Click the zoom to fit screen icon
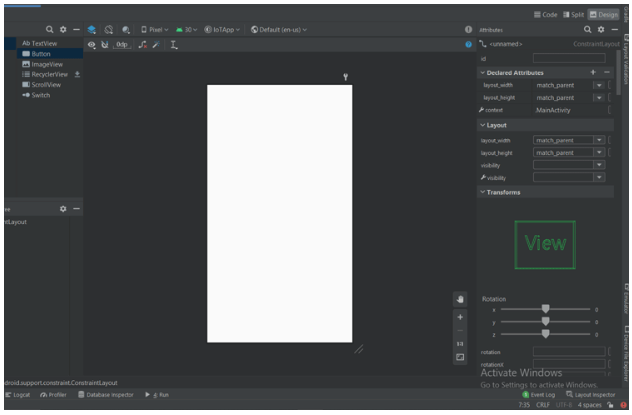This screenshot has width=632, height=415. pos(460,356)
